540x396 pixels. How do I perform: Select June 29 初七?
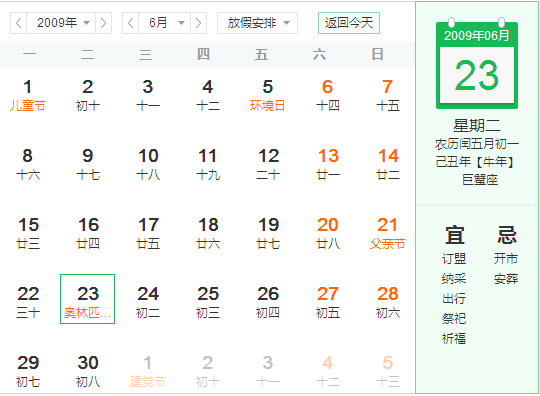[28, 371]
